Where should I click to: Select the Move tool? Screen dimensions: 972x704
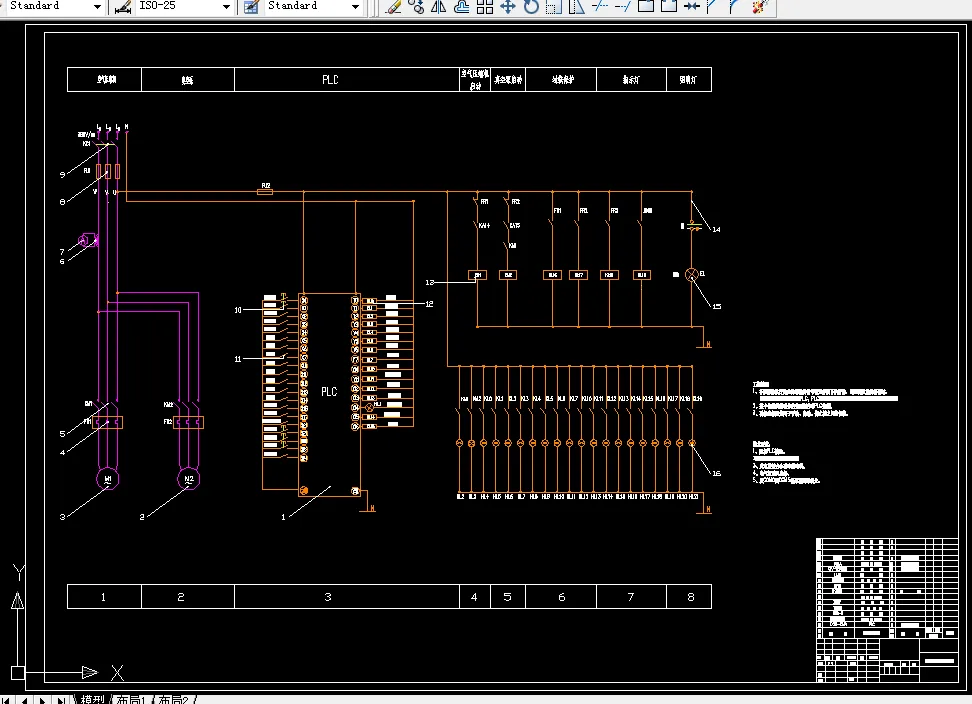[508, 7]
